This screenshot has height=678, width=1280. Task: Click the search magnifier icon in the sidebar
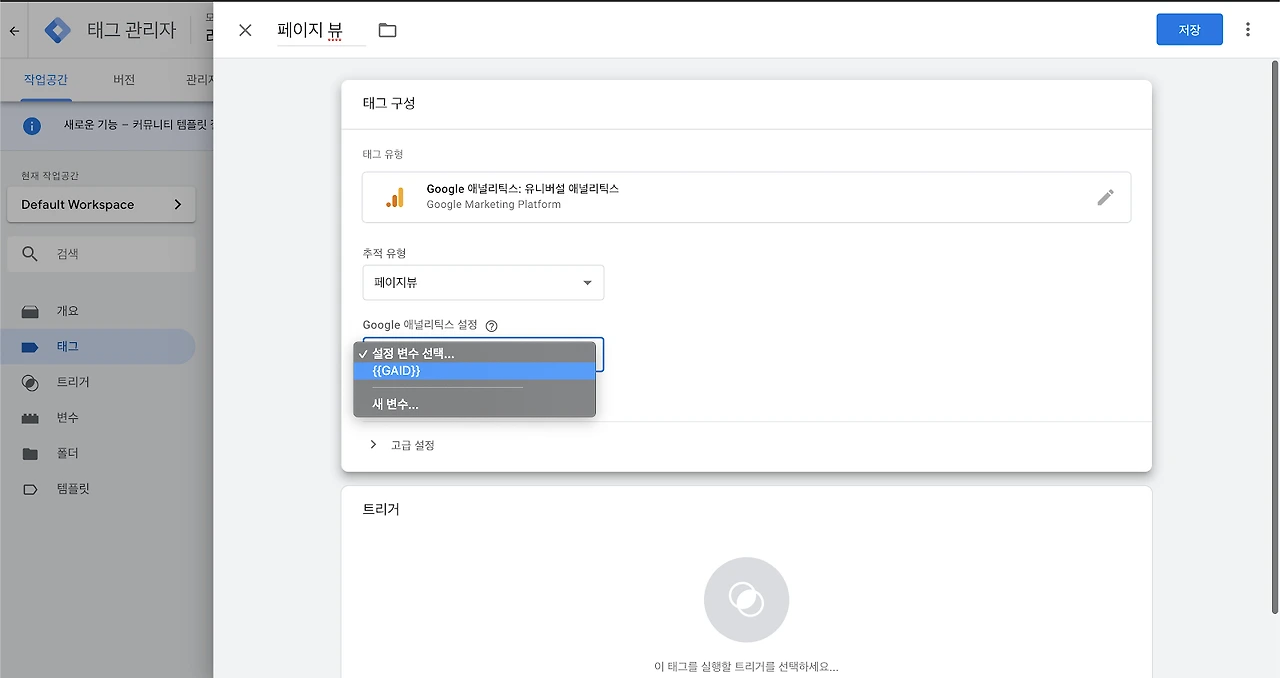point(30,254)
